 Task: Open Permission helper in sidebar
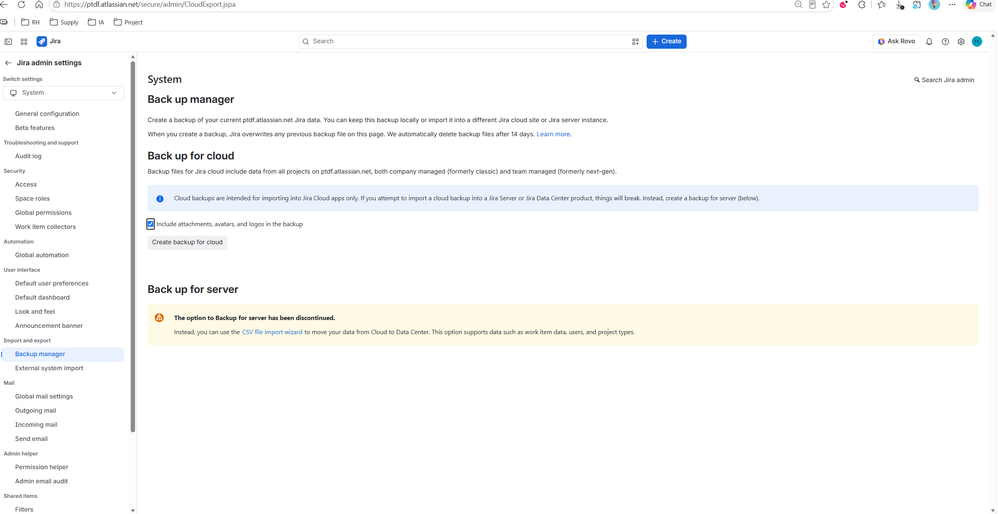[x=41, y=467]
